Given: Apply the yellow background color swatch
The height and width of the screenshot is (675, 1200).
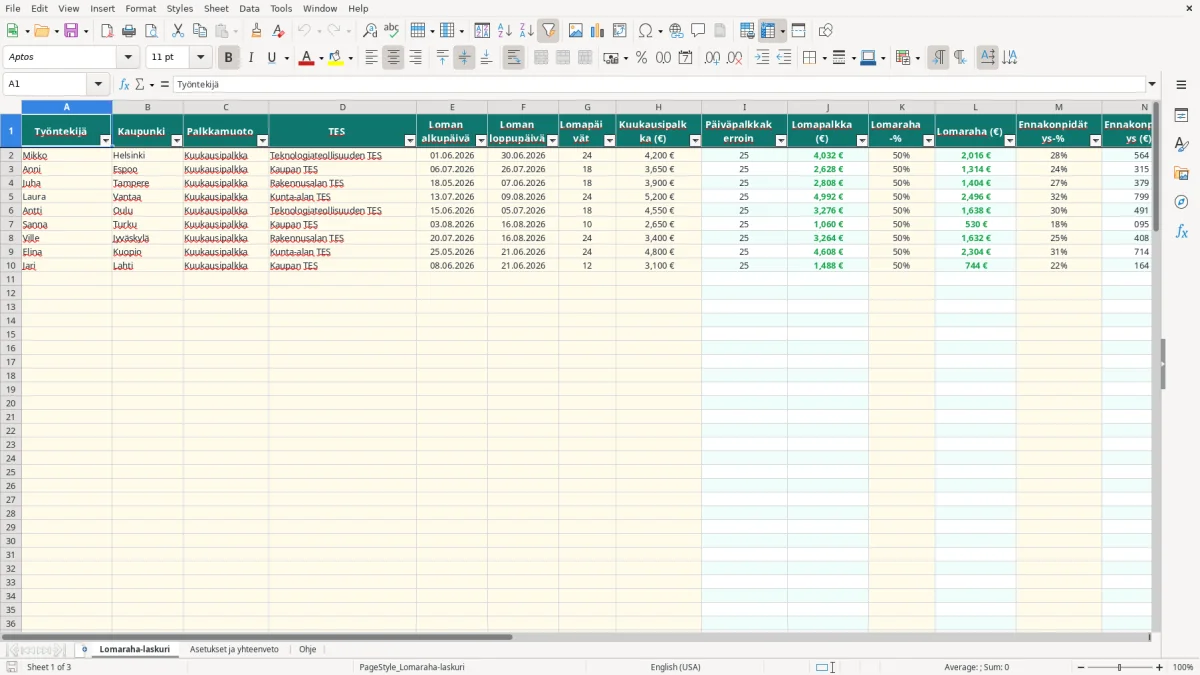Looking at the screenshot, I should click(335, 58).
